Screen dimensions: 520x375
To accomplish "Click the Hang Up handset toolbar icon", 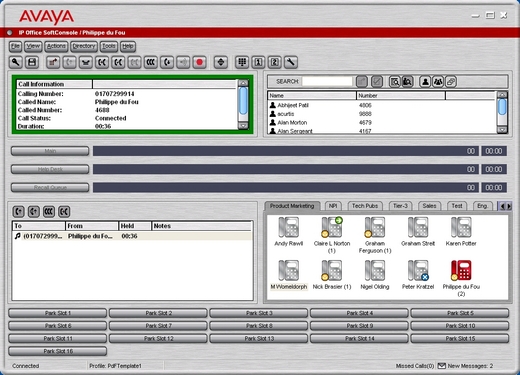I will pyautogui.click(x=86, y=62).
